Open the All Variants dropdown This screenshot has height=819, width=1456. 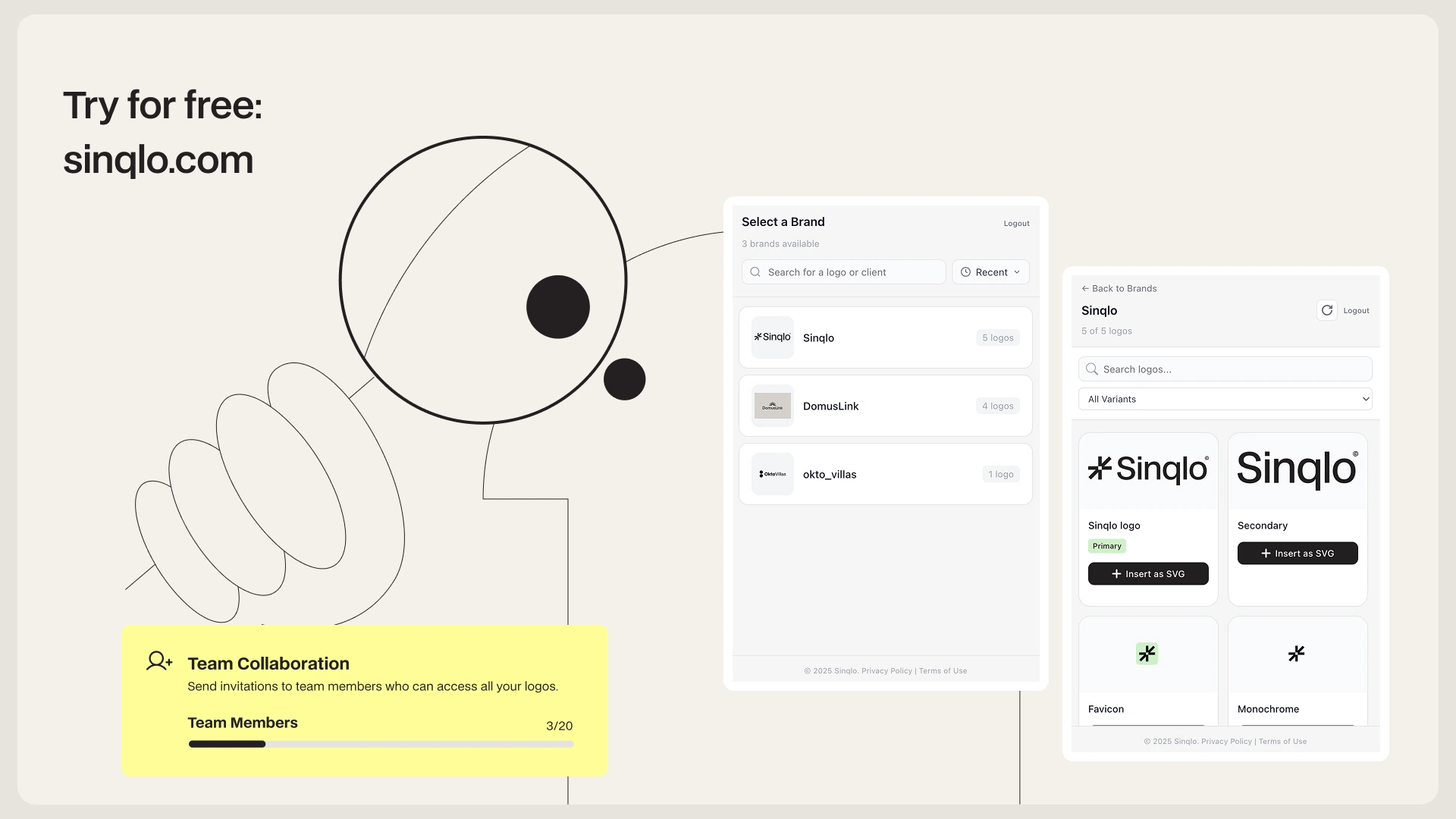1225,398
